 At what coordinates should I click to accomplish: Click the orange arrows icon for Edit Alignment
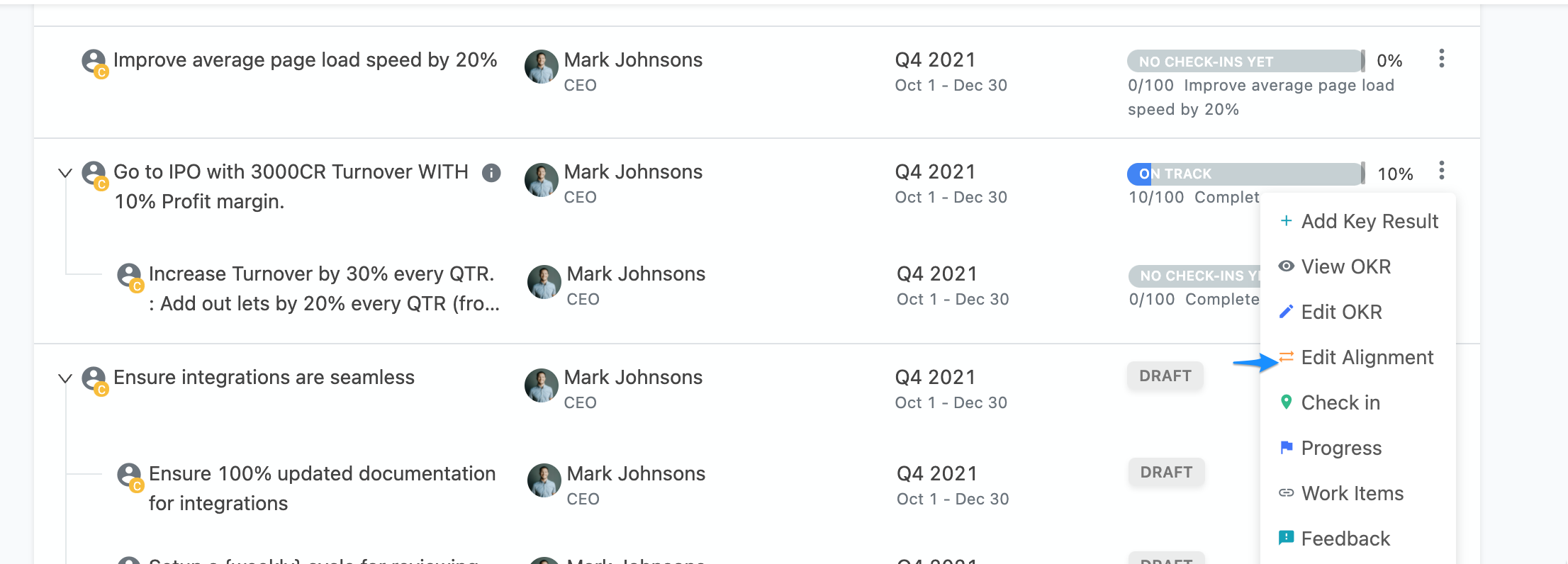pos(1286,356)
